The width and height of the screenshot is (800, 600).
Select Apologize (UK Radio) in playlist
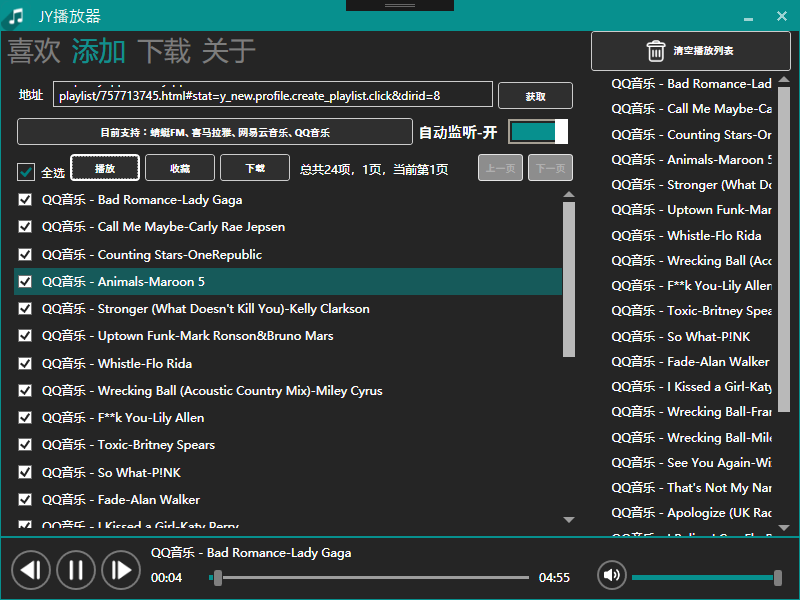point(691,513)
